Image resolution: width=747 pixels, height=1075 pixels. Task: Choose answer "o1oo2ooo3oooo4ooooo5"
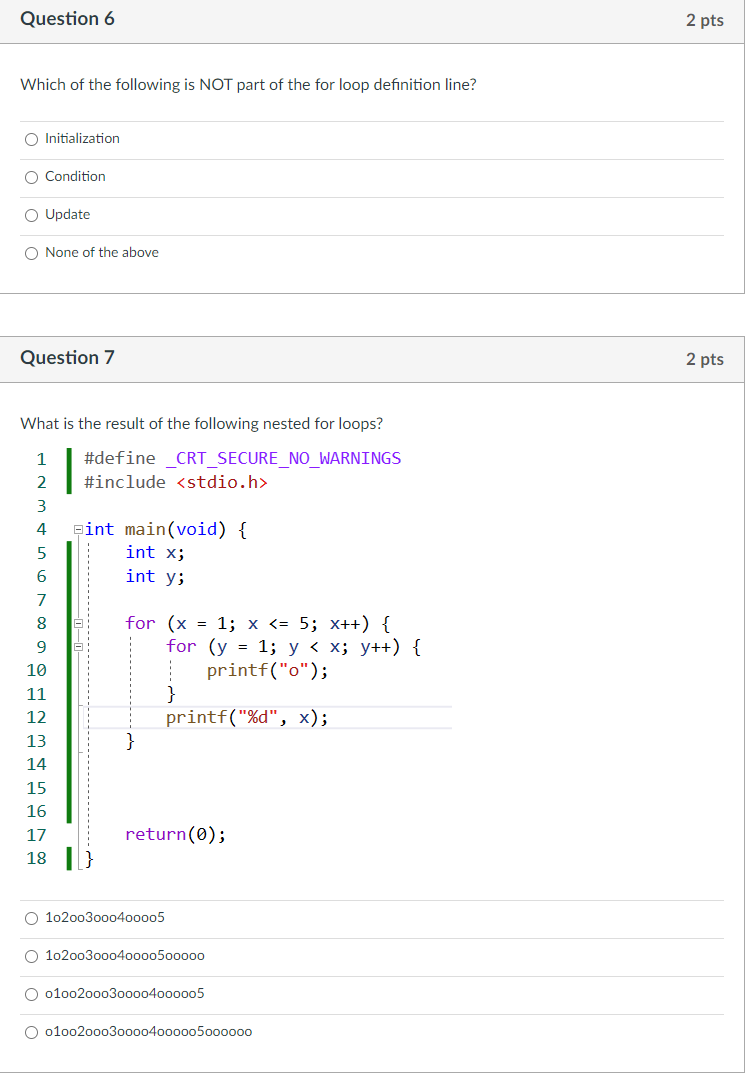31,993
